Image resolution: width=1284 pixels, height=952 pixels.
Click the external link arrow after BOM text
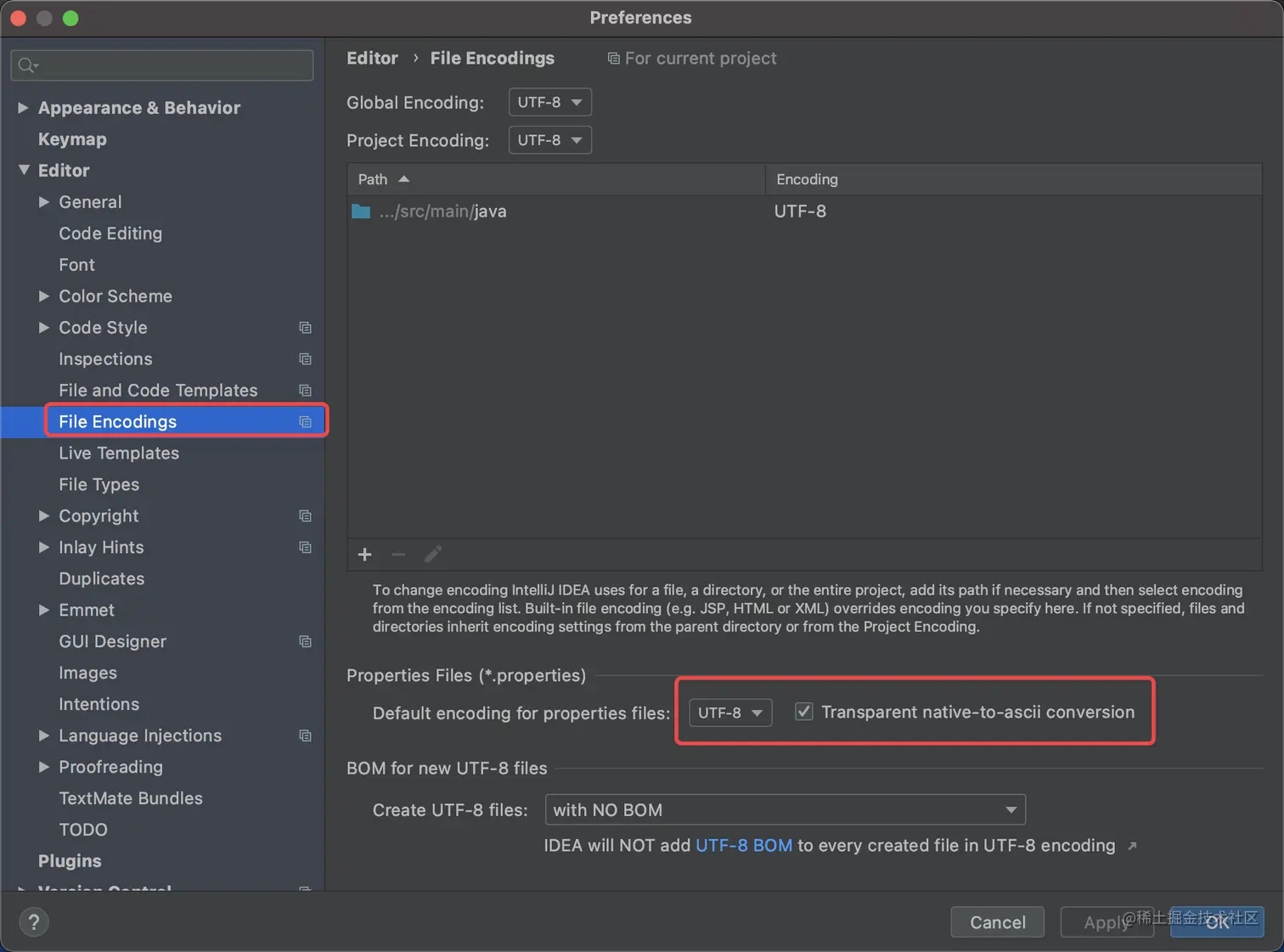pos(1132,846)
